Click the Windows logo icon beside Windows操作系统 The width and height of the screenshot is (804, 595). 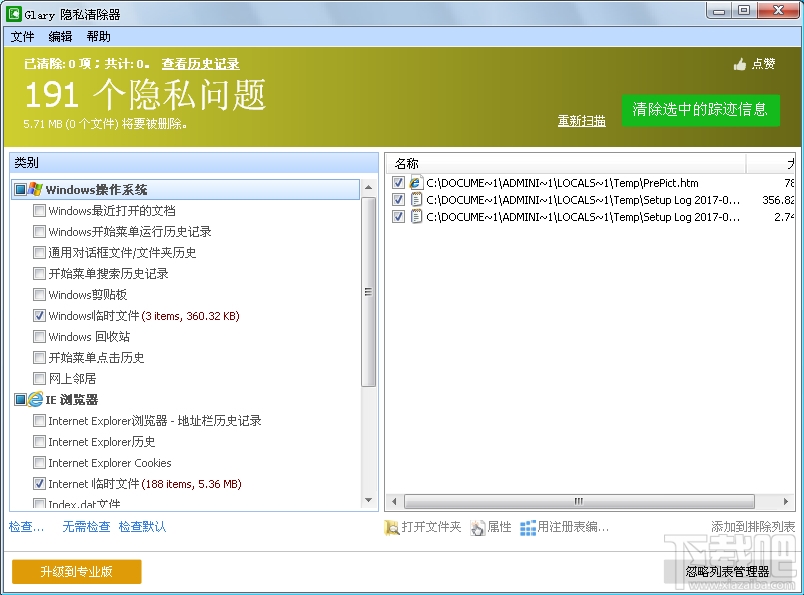(35, 189)
